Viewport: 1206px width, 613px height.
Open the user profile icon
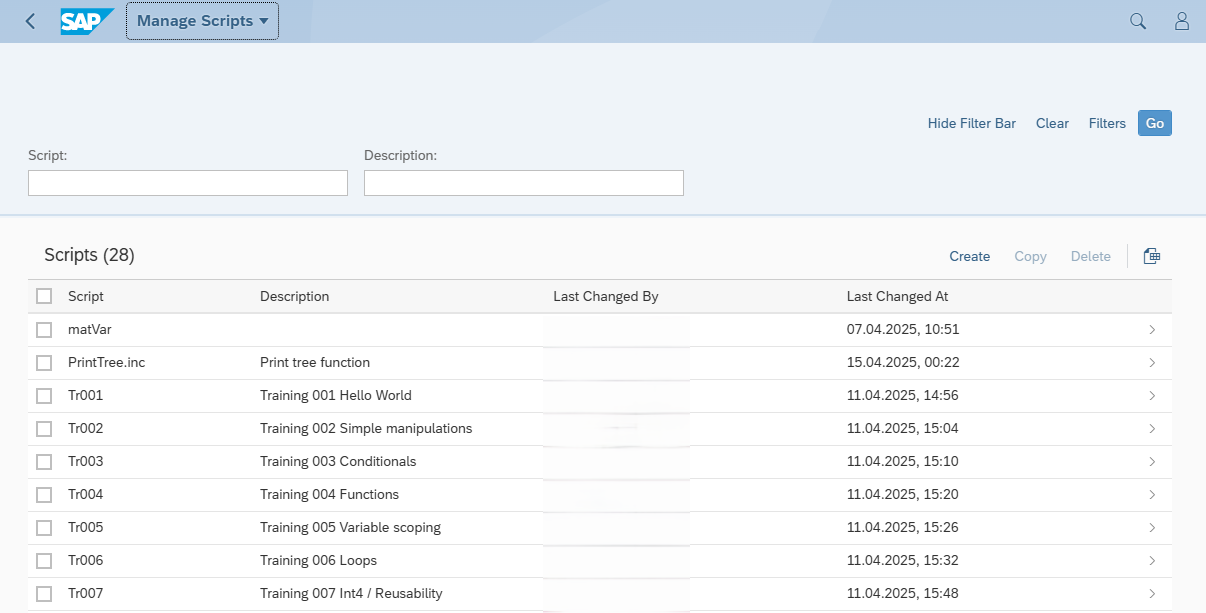tap(1182, 21)
